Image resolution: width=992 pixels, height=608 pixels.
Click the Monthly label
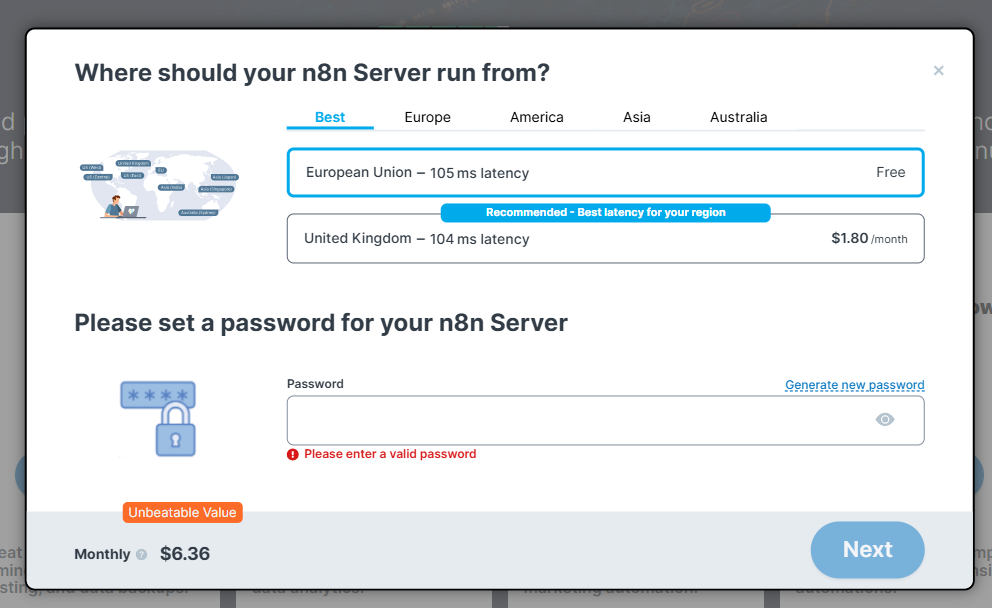tap(102, 554)
